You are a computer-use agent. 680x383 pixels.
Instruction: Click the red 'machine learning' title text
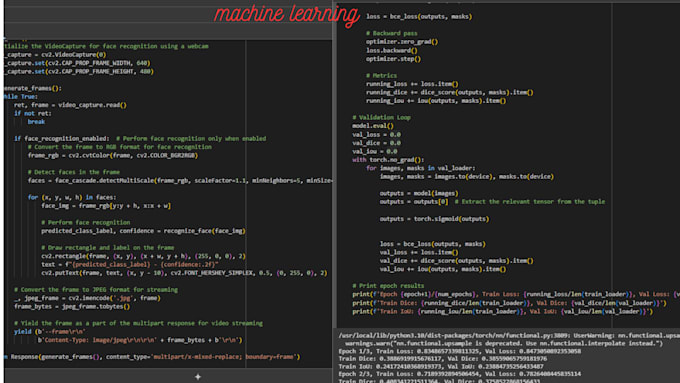[x=287, y=14]
